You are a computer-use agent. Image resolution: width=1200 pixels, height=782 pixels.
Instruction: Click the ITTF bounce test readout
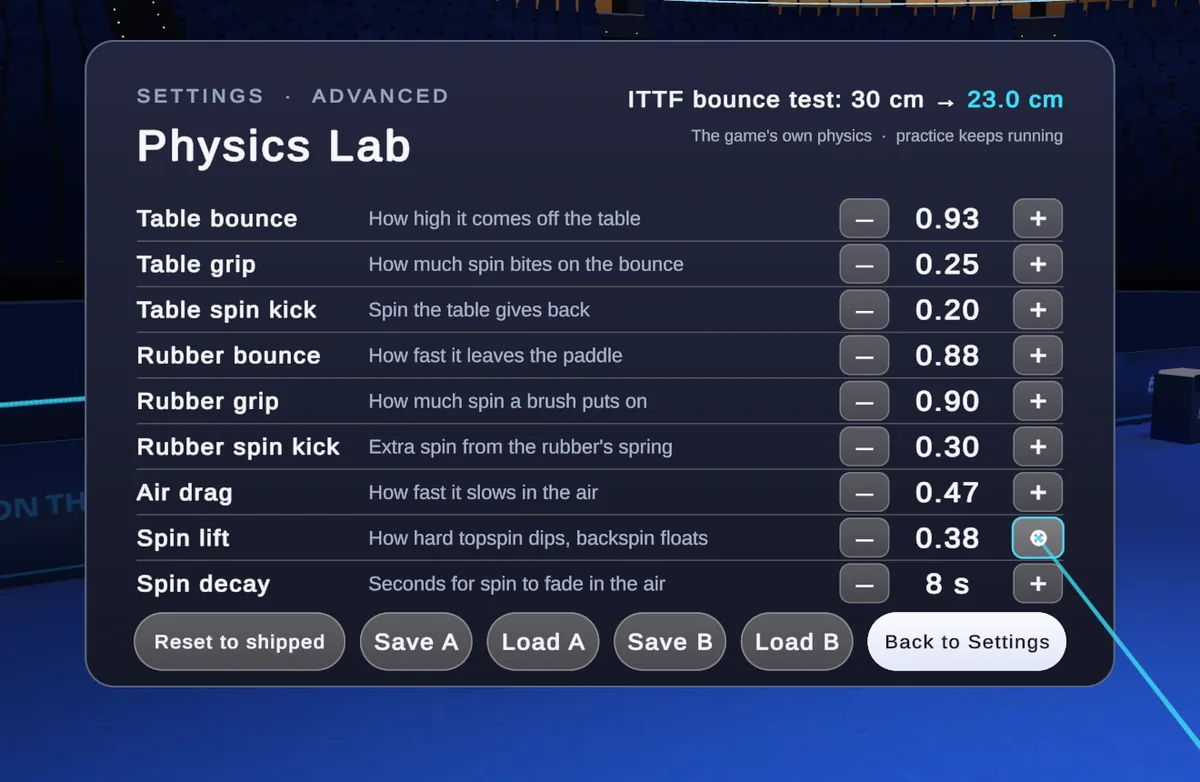pos(845,100)
